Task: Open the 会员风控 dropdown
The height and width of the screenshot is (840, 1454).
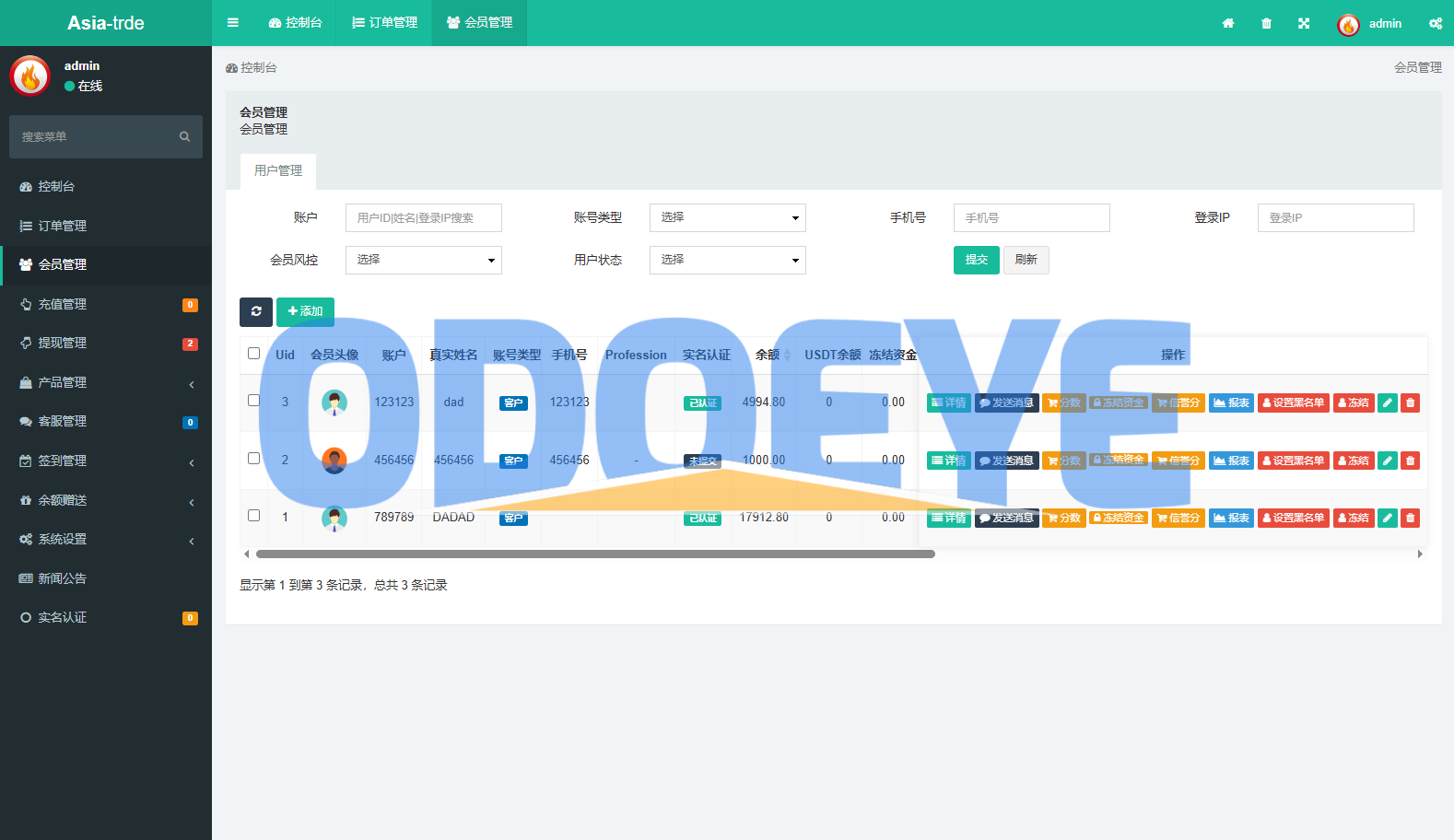Action: (424, 260)
